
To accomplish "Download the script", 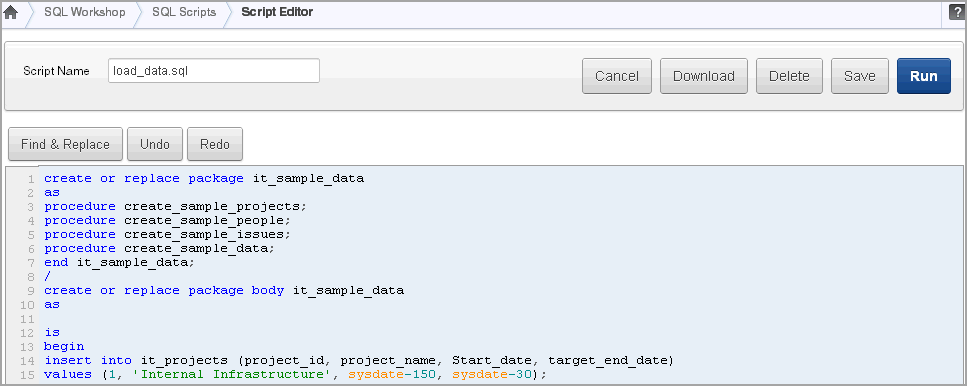I will pos(704,76).
